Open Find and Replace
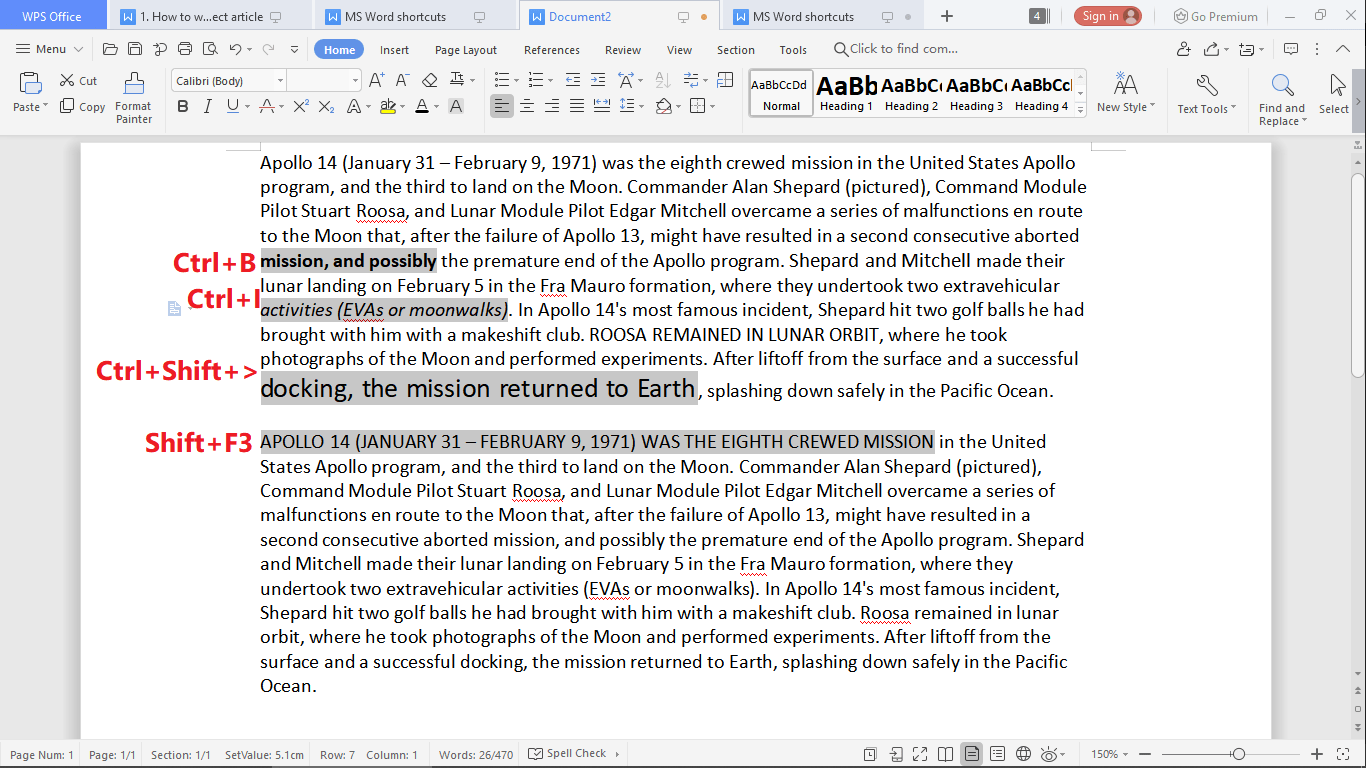1366x768 pixels. click(x=1281, y=95)
